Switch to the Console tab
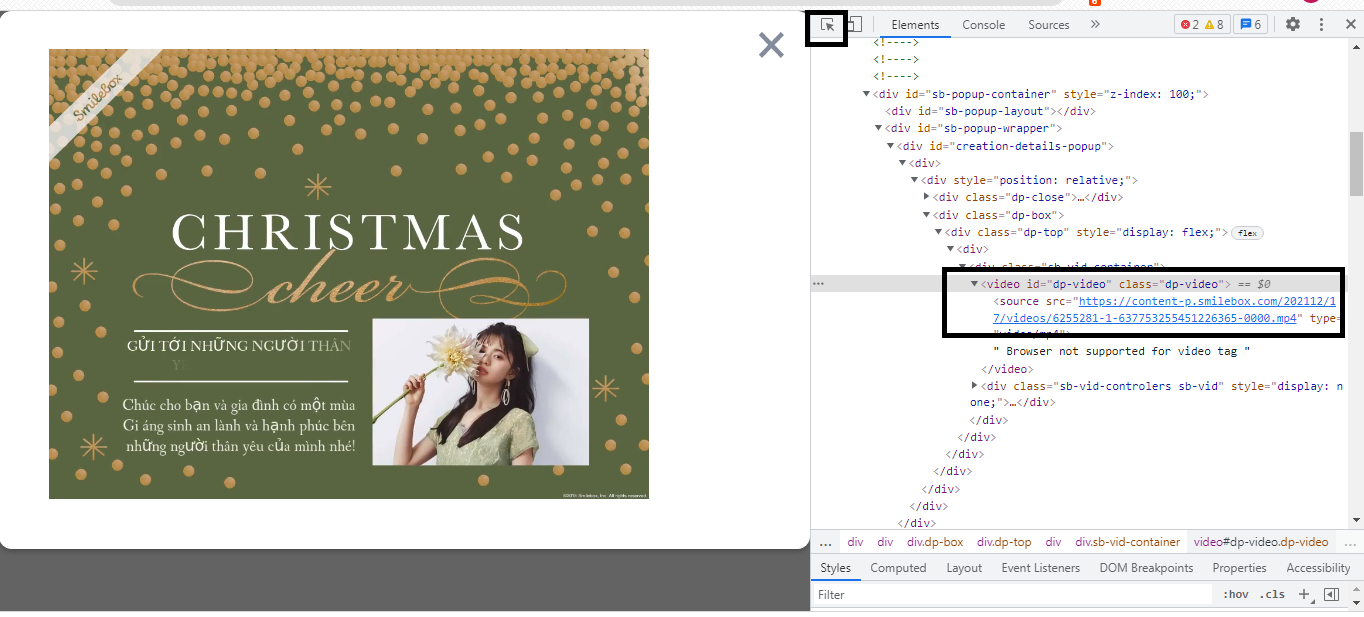Viewport: 1364px width, 617px height. 983,25
